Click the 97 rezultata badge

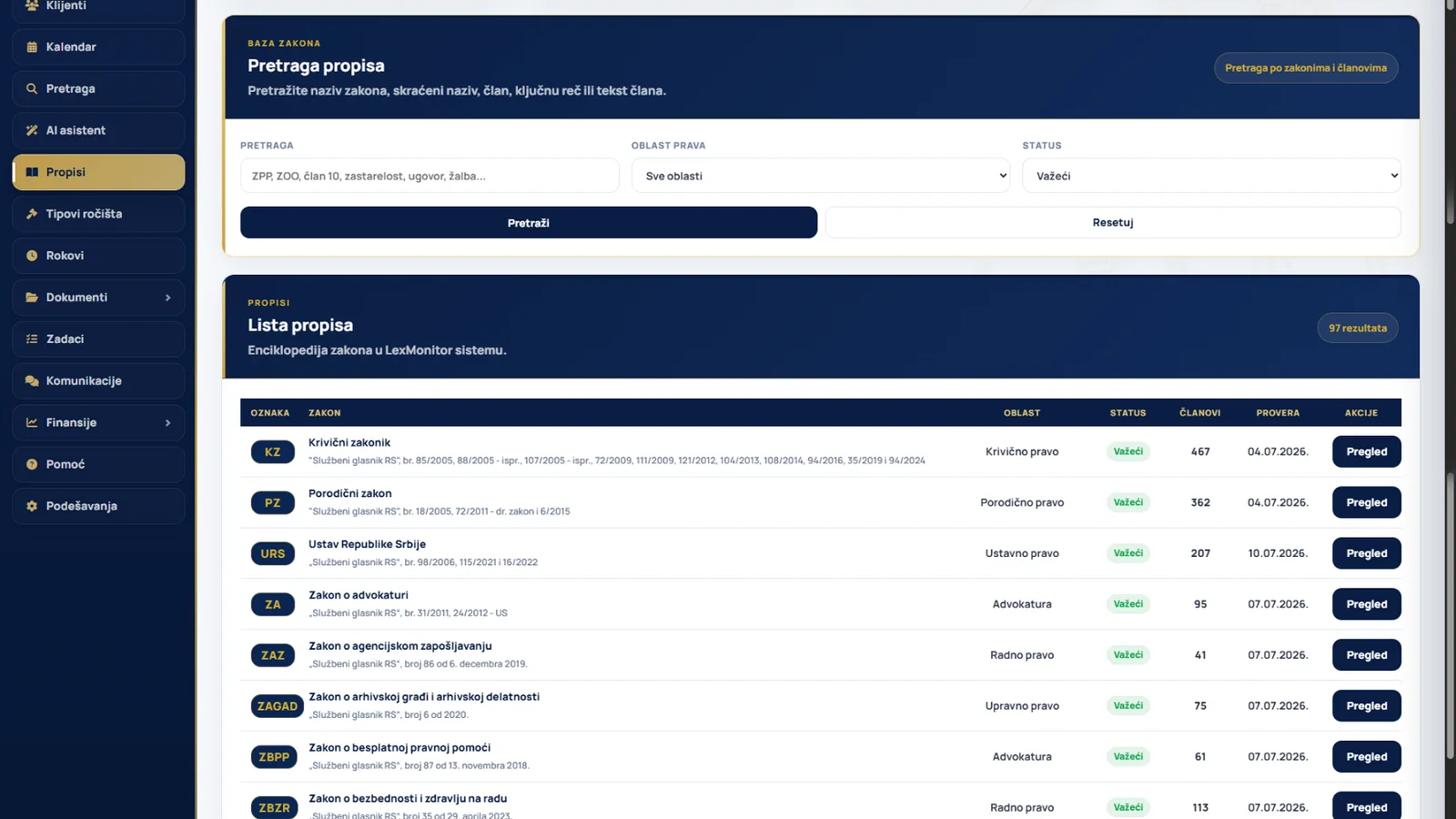click(1358, 329)
